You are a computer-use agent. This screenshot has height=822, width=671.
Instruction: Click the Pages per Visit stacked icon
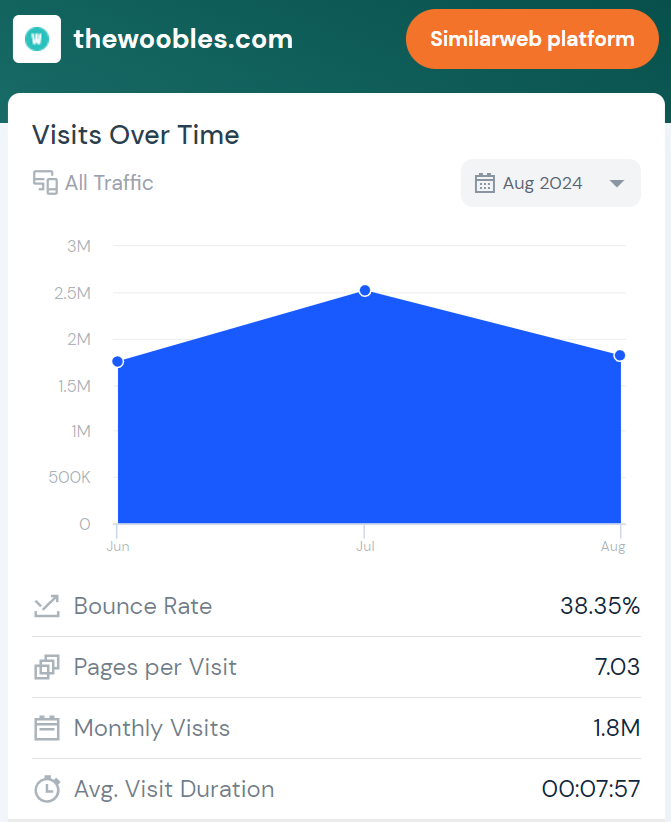pyautogui.click(x=47, y=667)
